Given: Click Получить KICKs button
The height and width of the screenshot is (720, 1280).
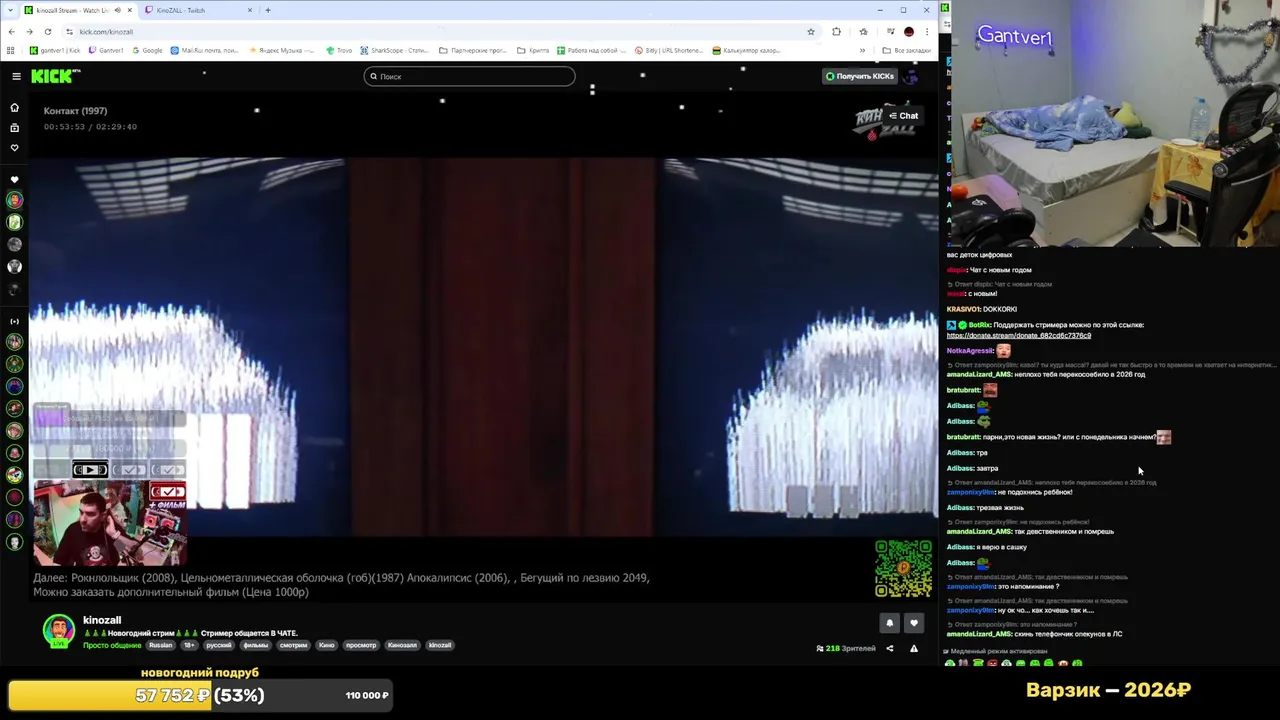Looking at the screenshot, I should pos(859,76).
